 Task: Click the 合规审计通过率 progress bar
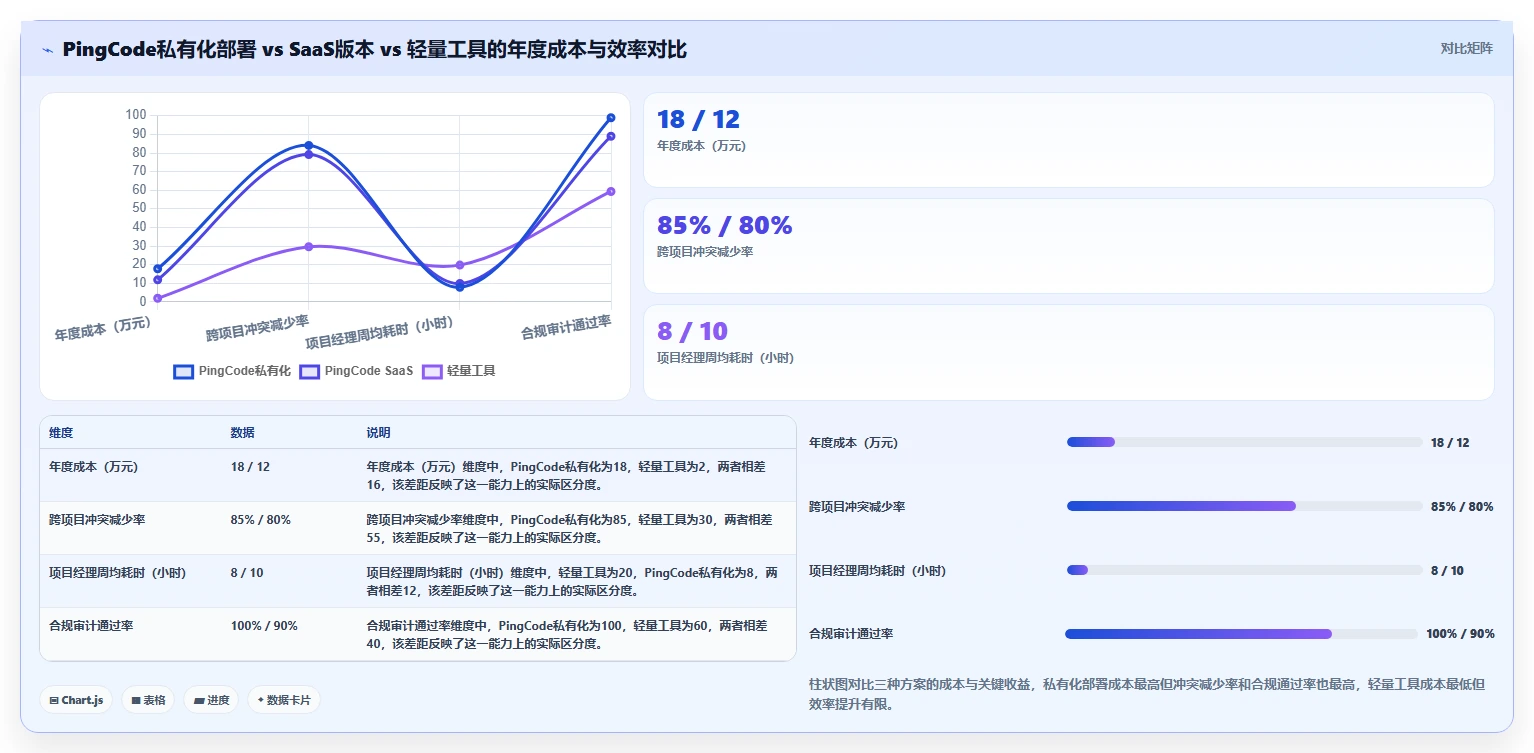click(1241, 634)
